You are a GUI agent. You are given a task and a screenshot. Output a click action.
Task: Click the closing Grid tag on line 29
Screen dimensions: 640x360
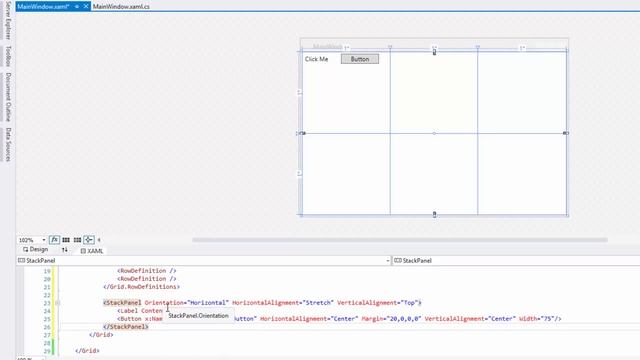point(87,351)
